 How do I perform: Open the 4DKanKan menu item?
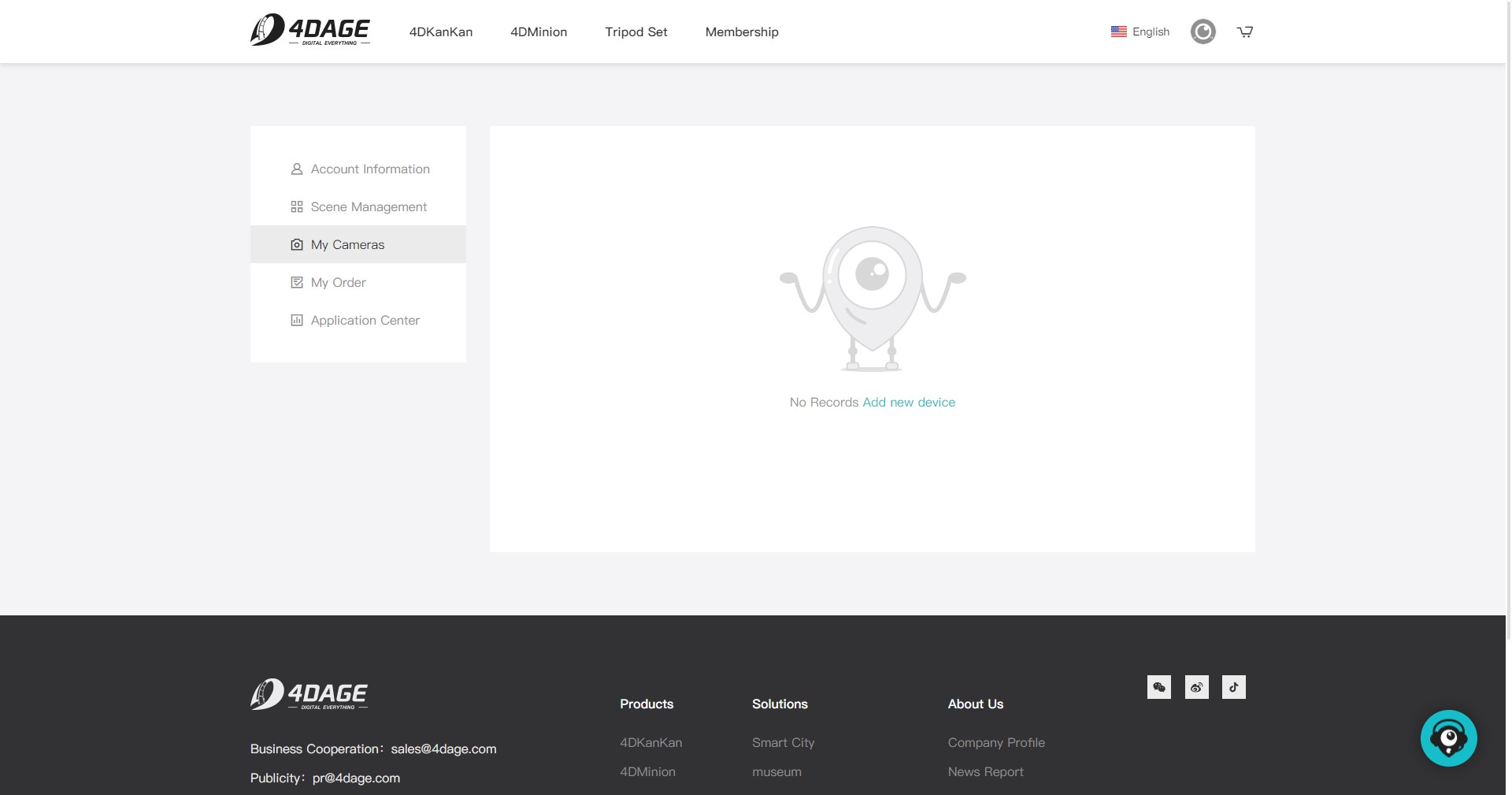coord(441,32)
